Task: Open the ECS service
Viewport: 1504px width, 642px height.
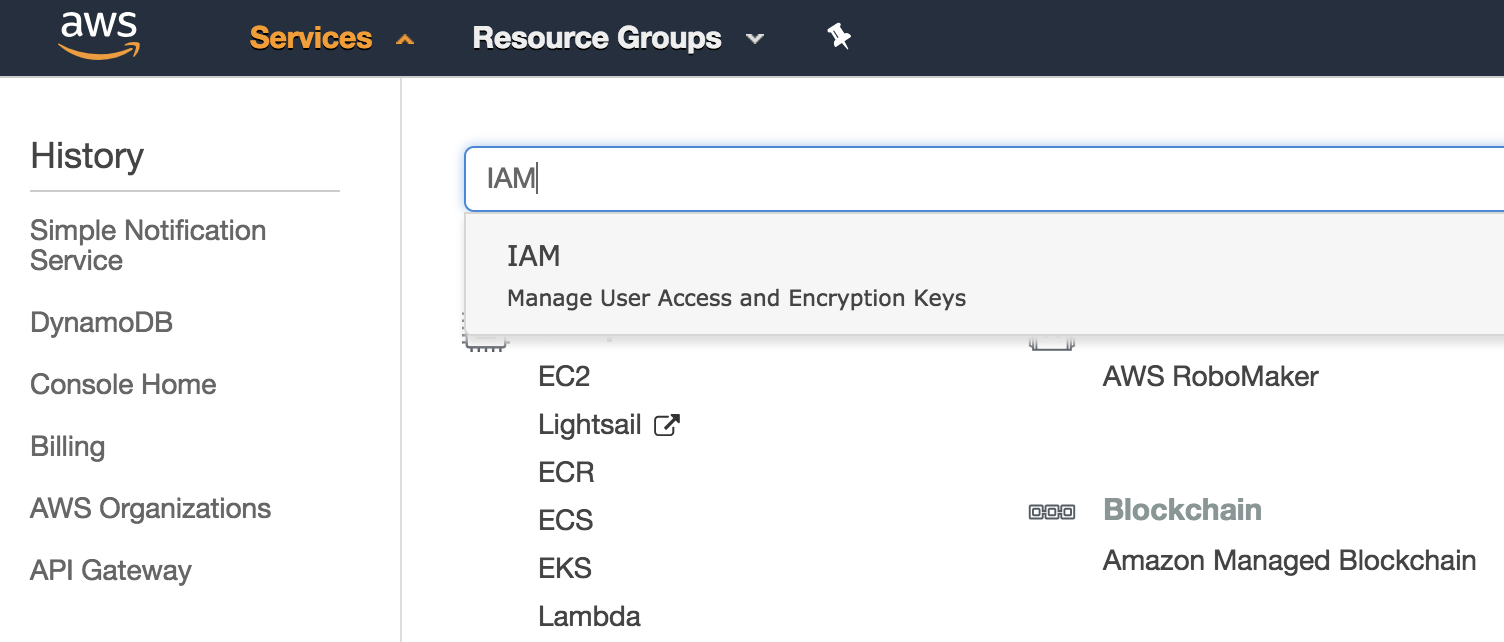Action: point(566,520)
